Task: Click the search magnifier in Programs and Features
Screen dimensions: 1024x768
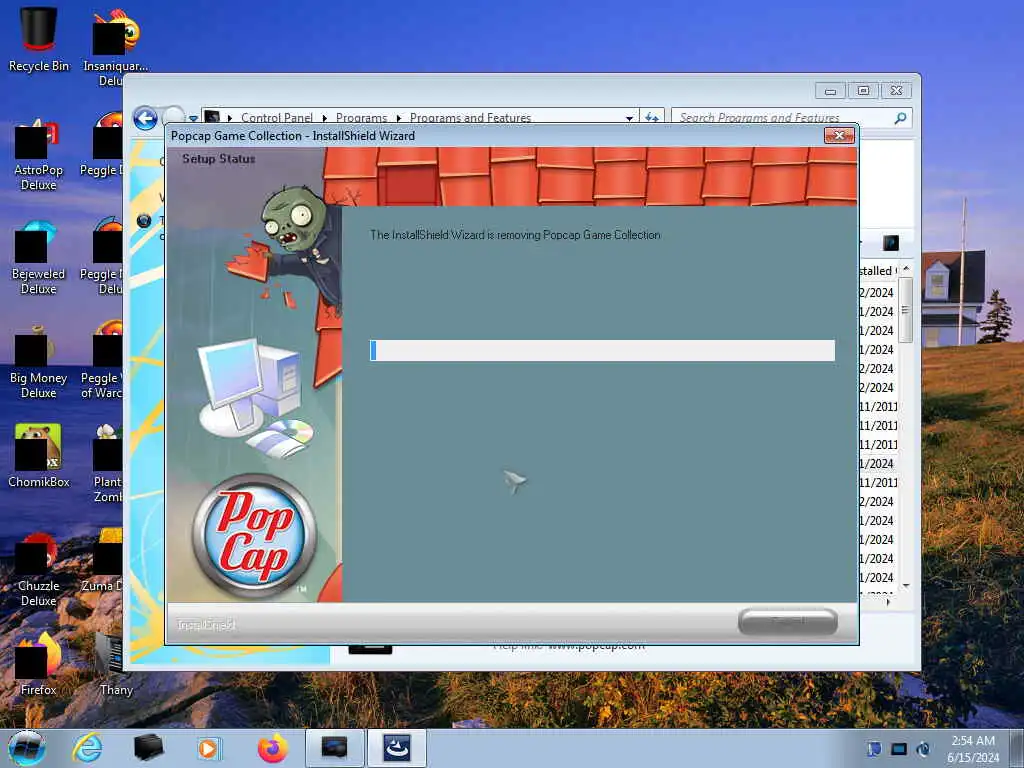Action: (x=900, y=118)
